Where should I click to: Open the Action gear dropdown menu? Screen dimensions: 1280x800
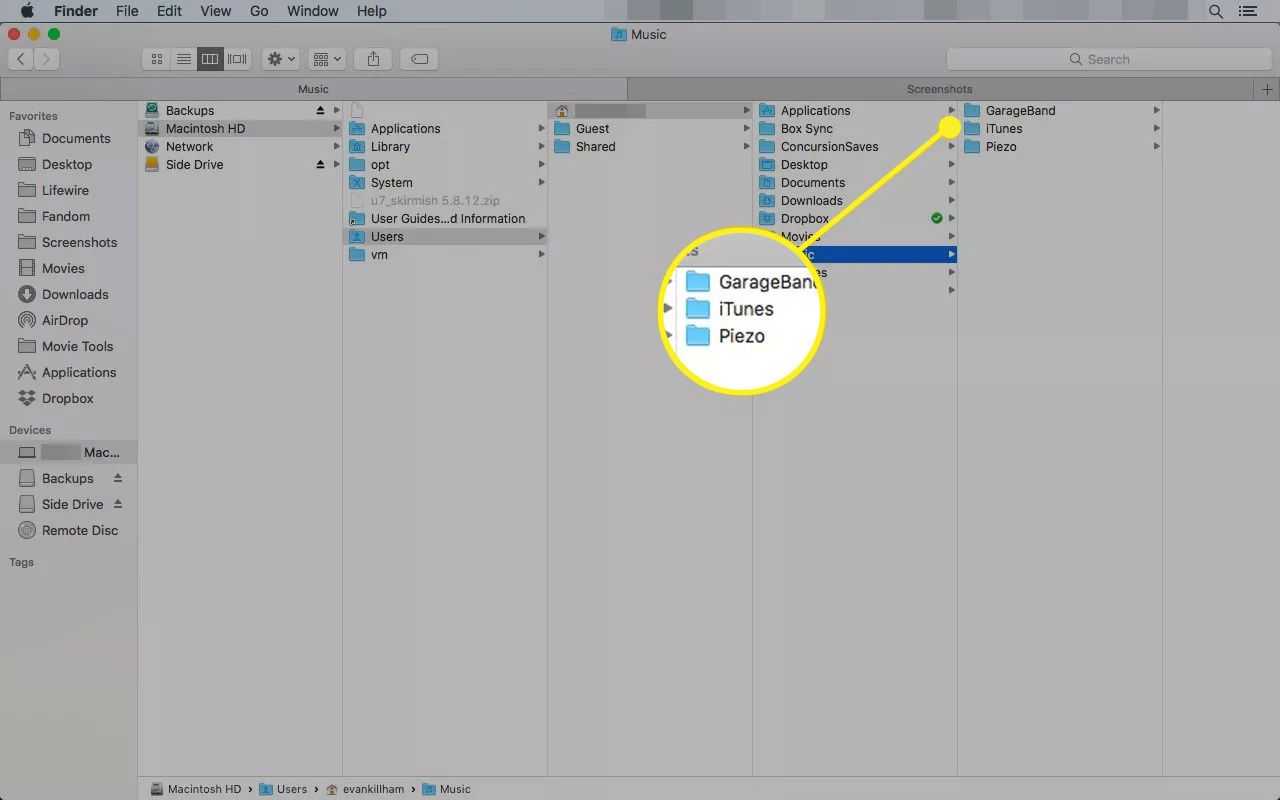(x=280, y=59)
